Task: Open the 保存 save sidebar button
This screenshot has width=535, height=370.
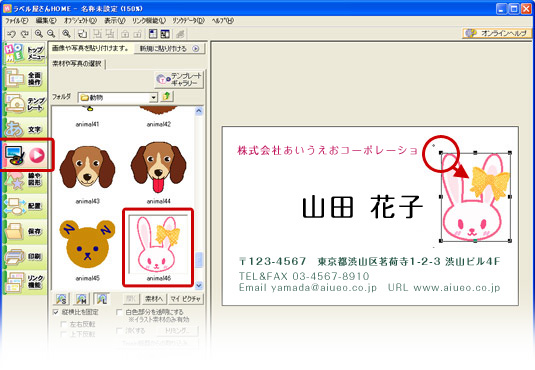Action: click(25, 231)
